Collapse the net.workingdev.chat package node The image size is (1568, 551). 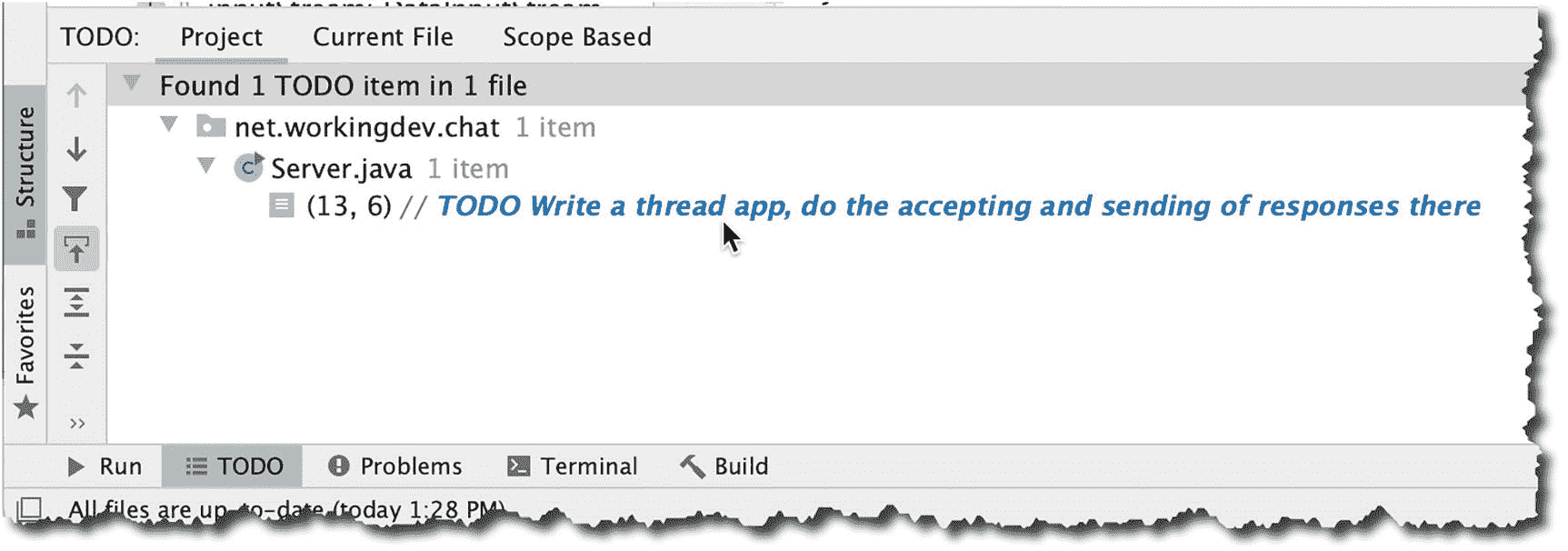(x=169, y=124)
